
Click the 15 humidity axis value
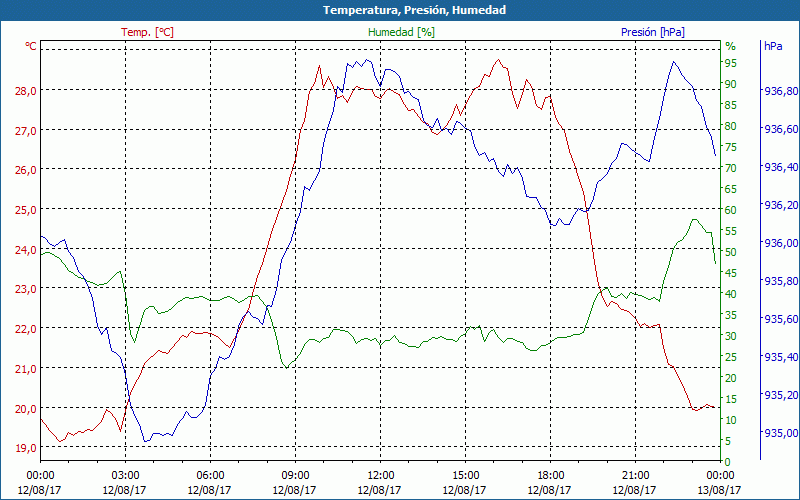coord(731,399)
